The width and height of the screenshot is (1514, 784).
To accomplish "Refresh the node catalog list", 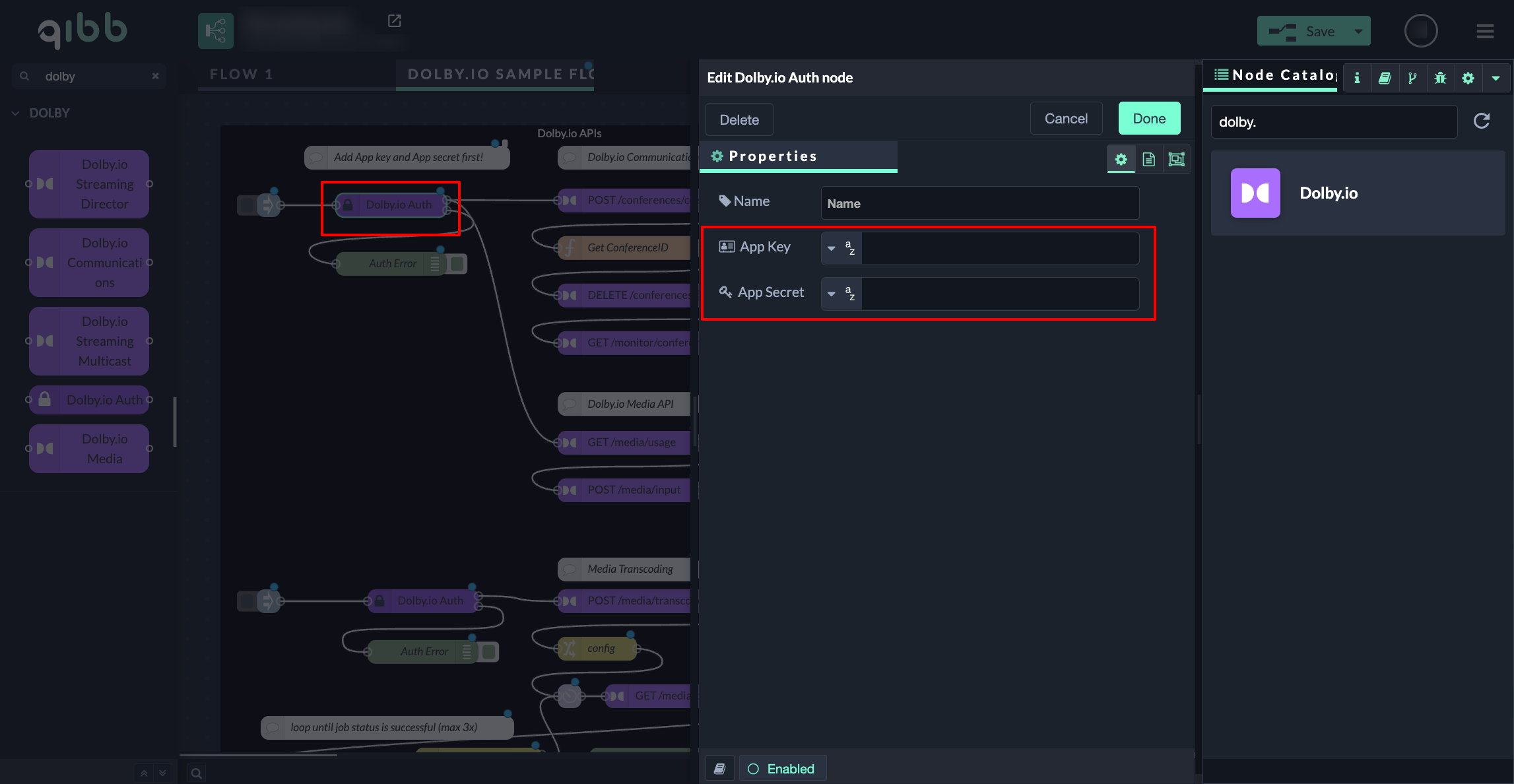I will tap(1482, 121).
